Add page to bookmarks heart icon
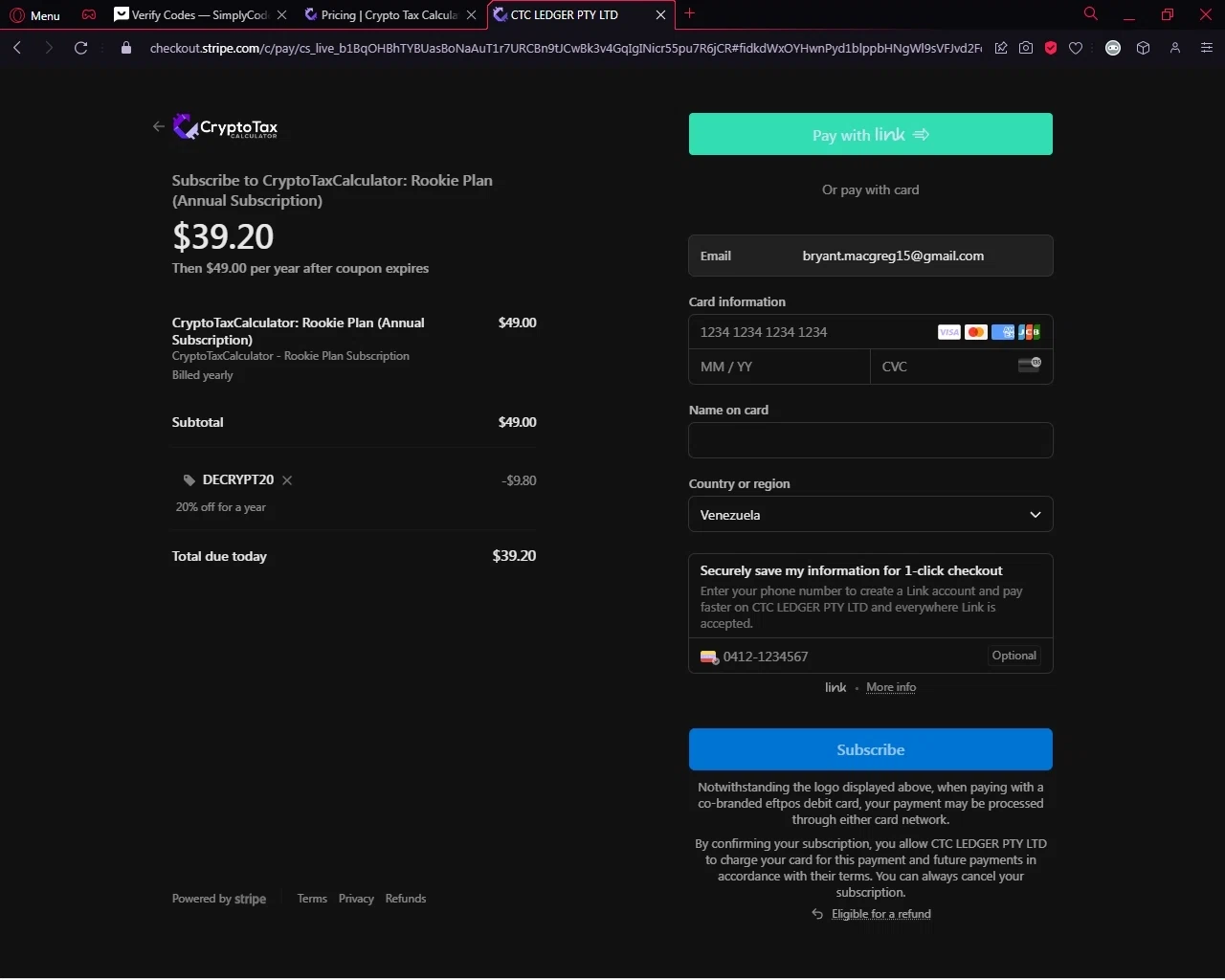The width and height of the screenshot is (1225, 980). tap(1076, 48)
